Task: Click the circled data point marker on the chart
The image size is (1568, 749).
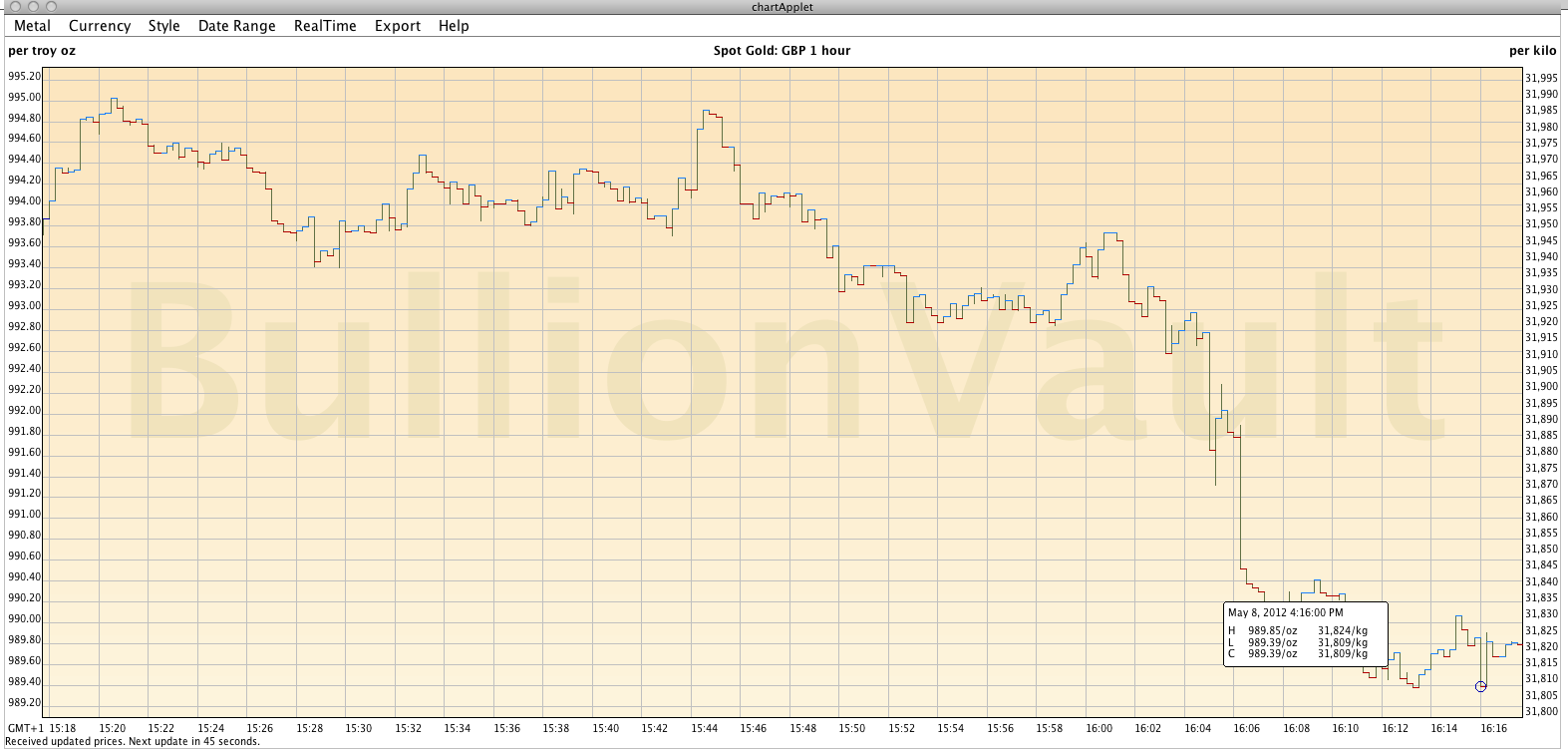Action: click(x=1480, y=686)
